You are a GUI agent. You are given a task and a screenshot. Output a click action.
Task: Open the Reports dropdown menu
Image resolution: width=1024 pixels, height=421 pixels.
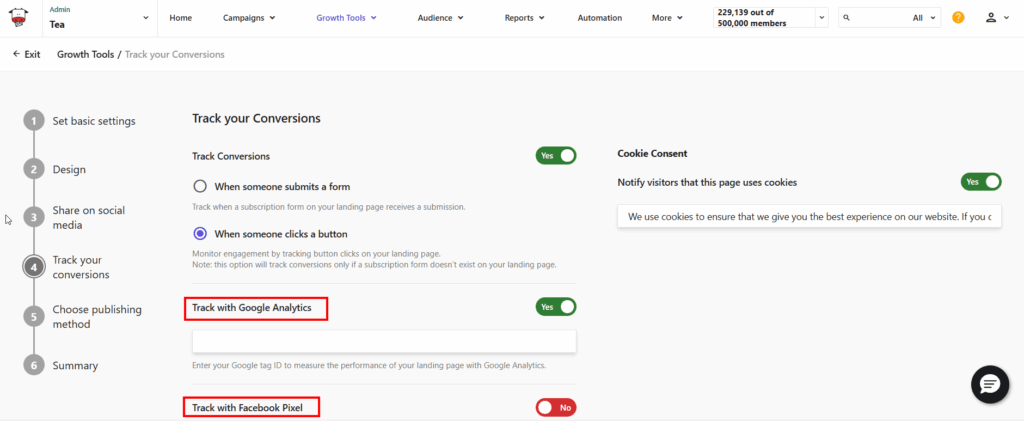pos(524,18)
